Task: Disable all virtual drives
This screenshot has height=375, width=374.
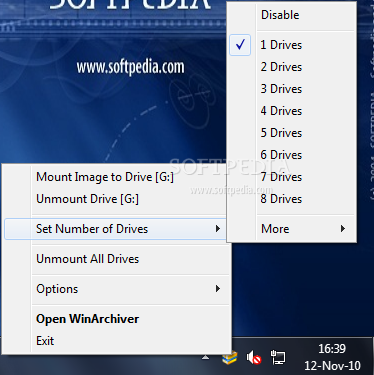Action: 292,15
